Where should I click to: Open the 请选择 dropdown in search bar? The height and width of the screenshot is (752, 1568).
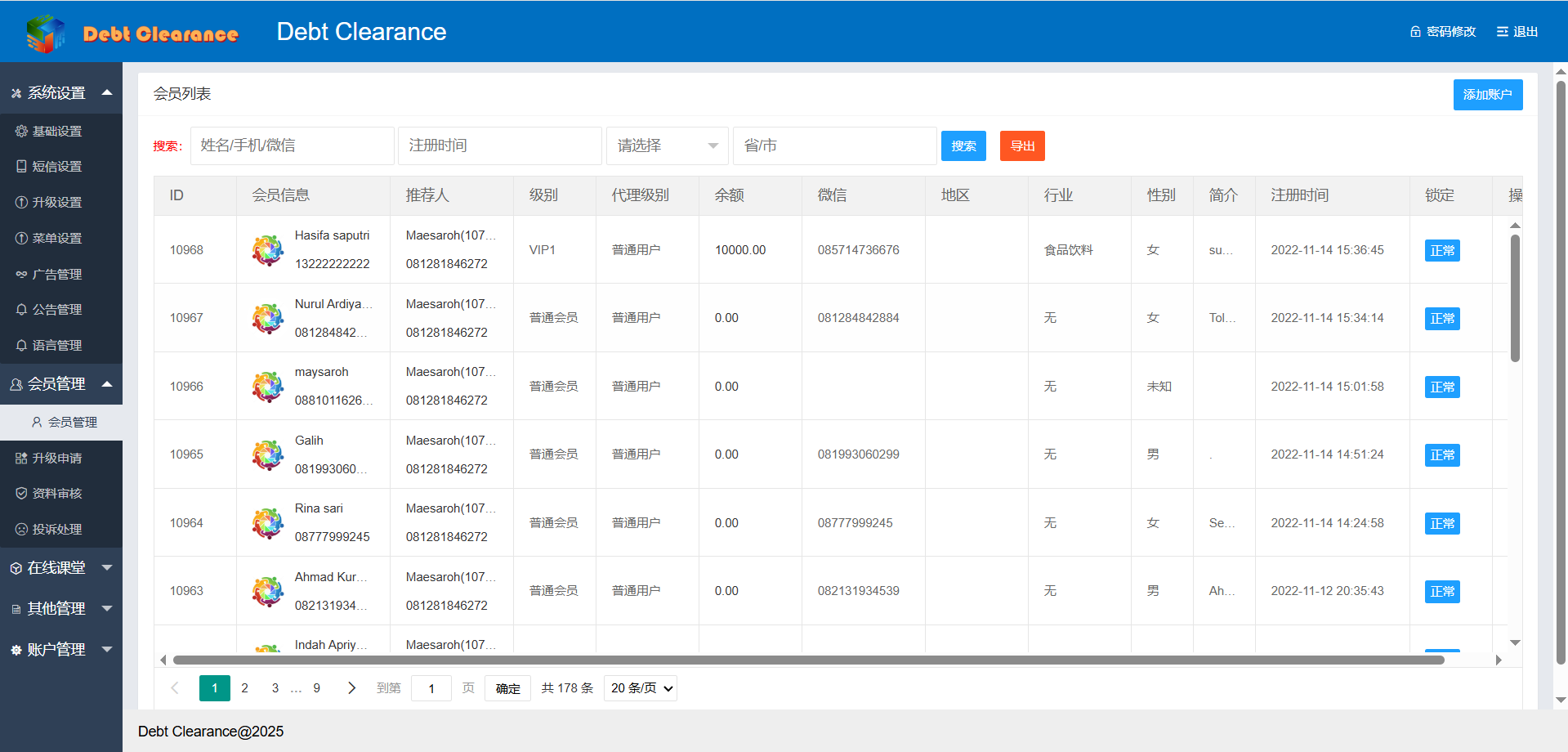tap(667, 146)
